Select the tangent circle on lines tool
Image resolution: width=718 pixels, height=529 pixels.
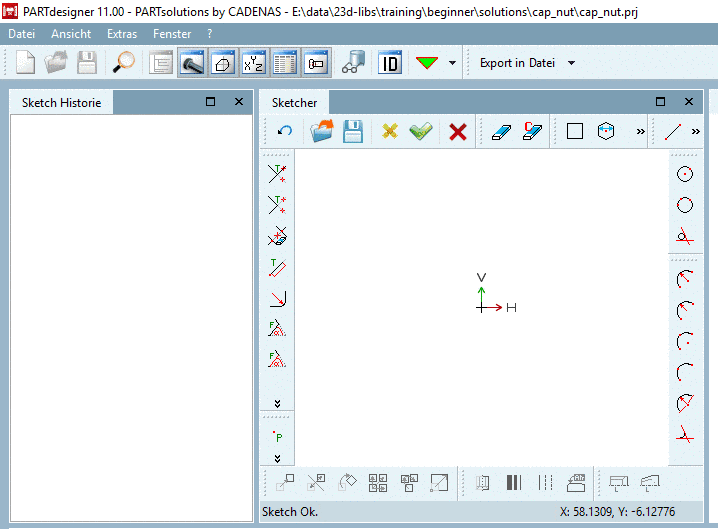[x=685, y=236]
